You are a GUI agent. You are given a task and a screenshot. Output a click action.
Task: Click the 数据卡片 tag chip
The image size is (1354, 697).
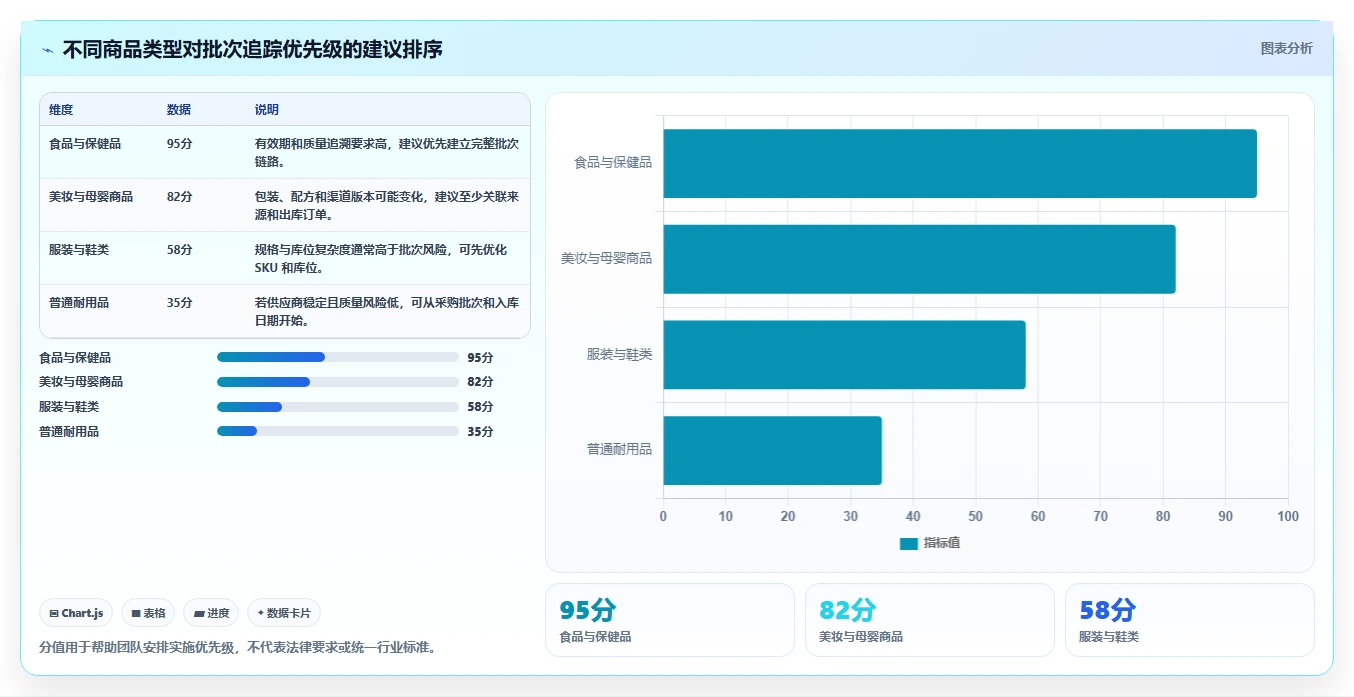click(284, 613)
